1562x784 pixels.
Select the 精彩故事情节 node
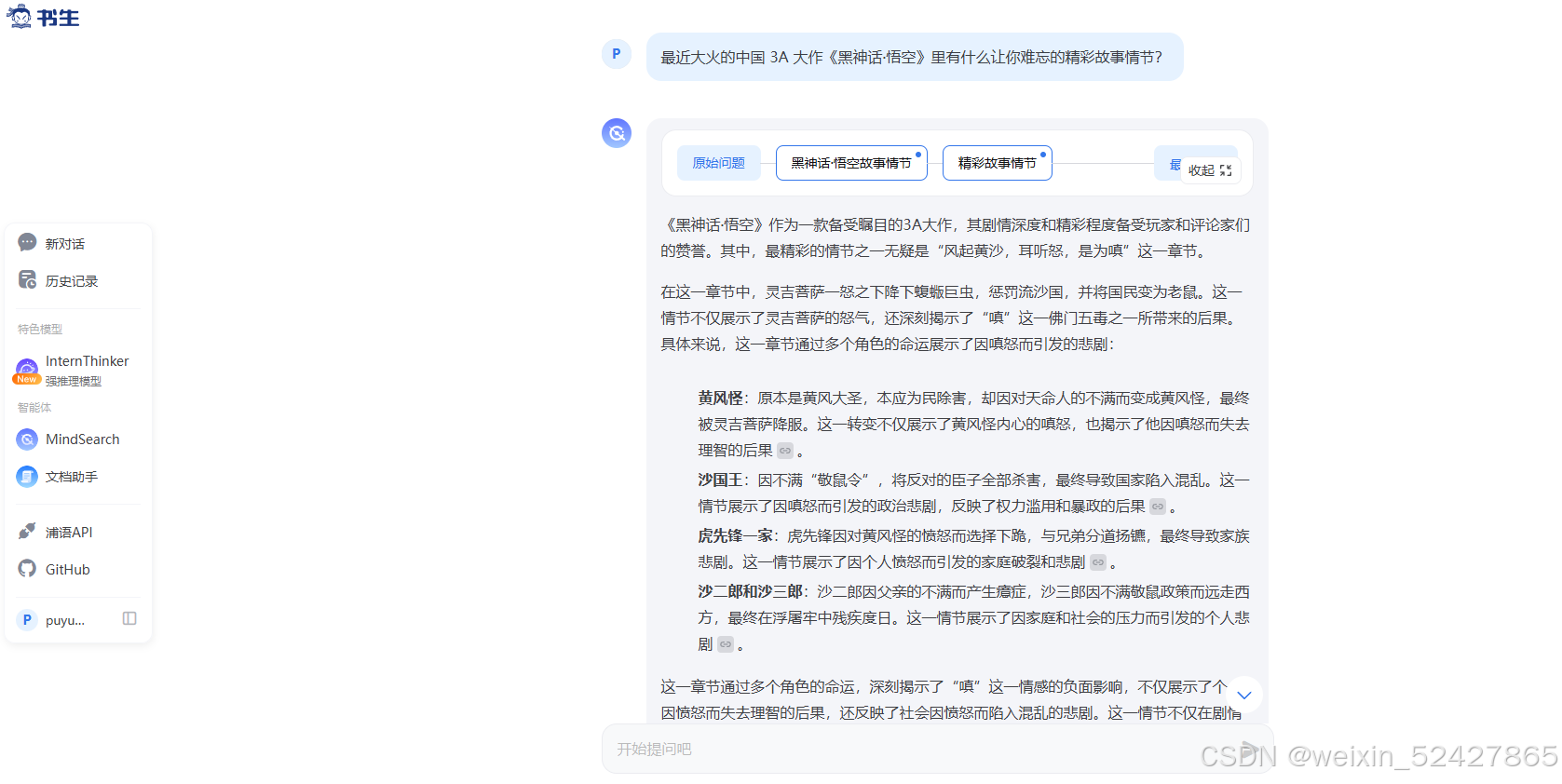tap(998, 163)
